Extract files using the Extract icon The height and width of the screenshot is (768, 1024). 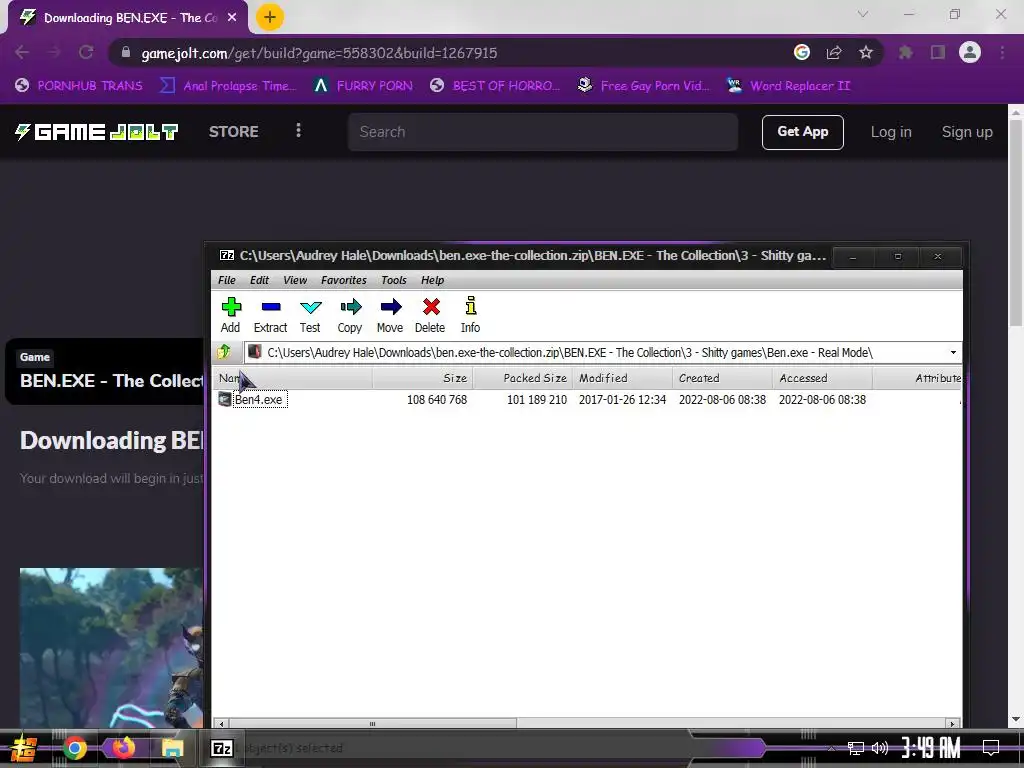pos(270,315)
